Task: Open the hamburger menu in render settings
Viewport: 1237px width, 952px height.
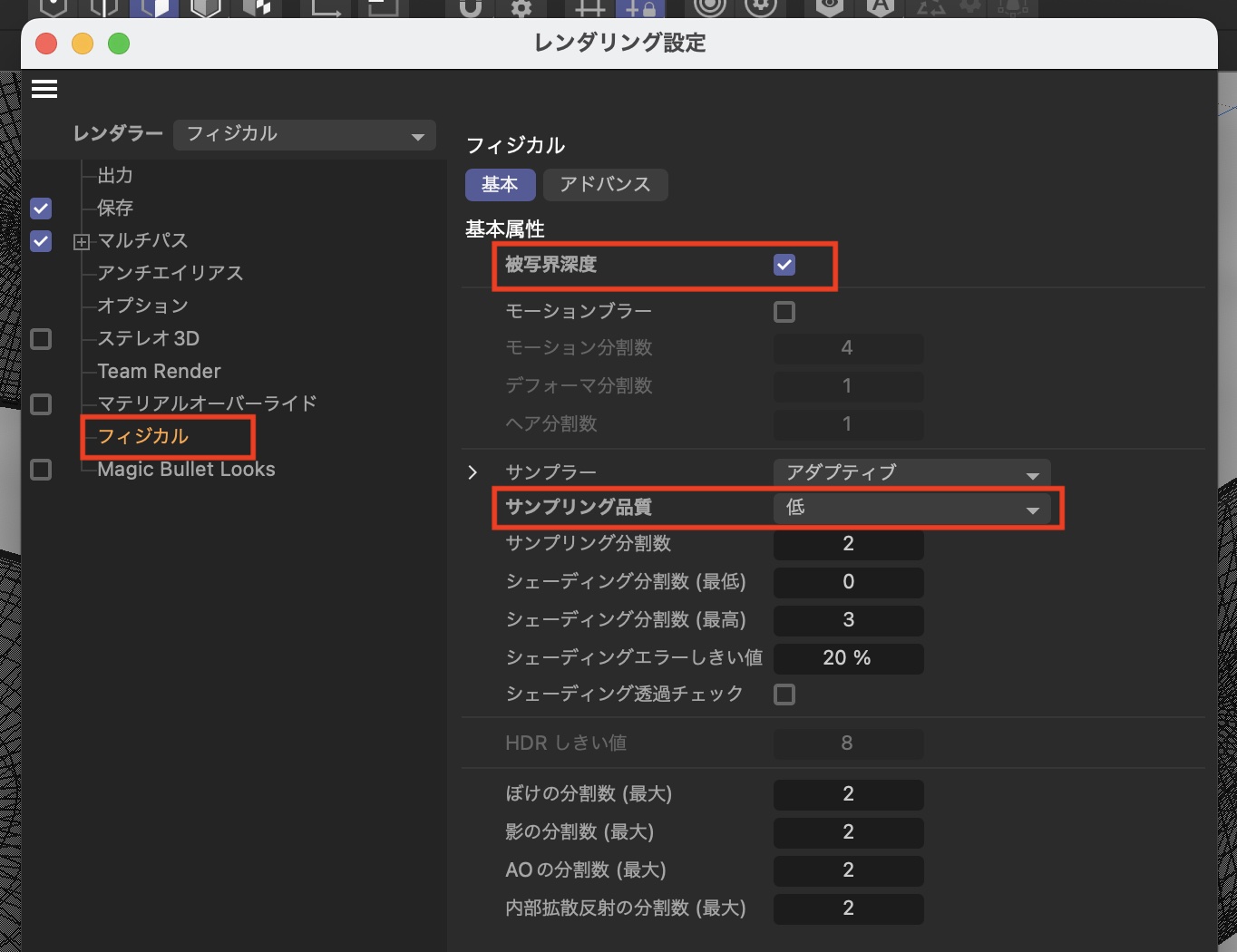Action: point(44,89)
